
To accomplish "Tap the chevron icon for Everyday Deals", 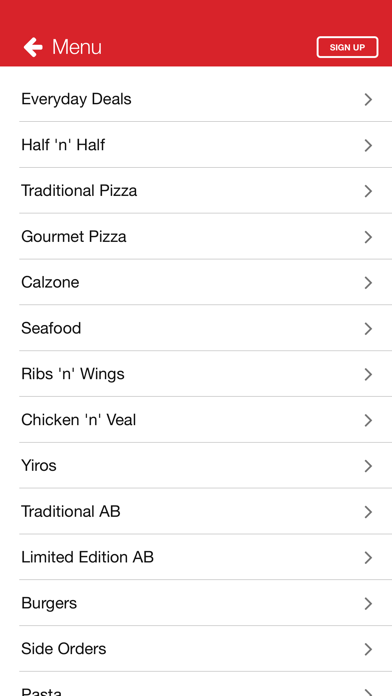I will click(368, 99).
